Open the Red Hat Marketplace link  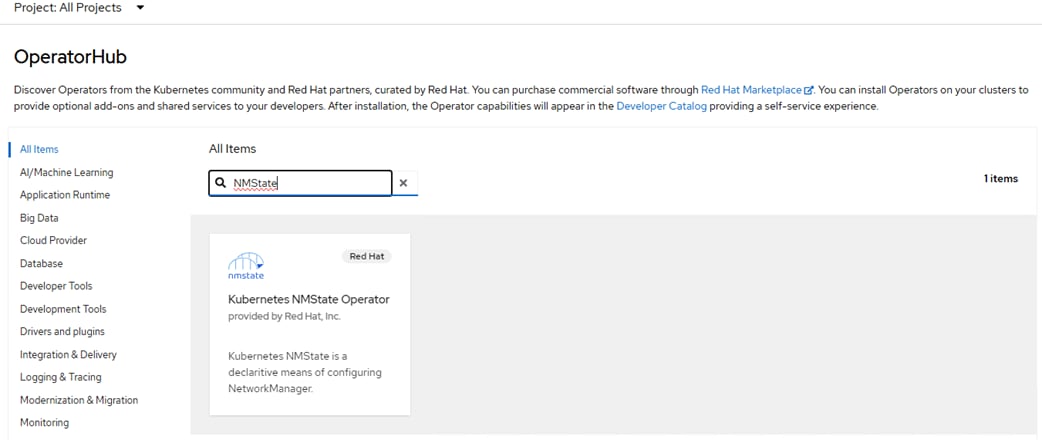pos(752,90)
